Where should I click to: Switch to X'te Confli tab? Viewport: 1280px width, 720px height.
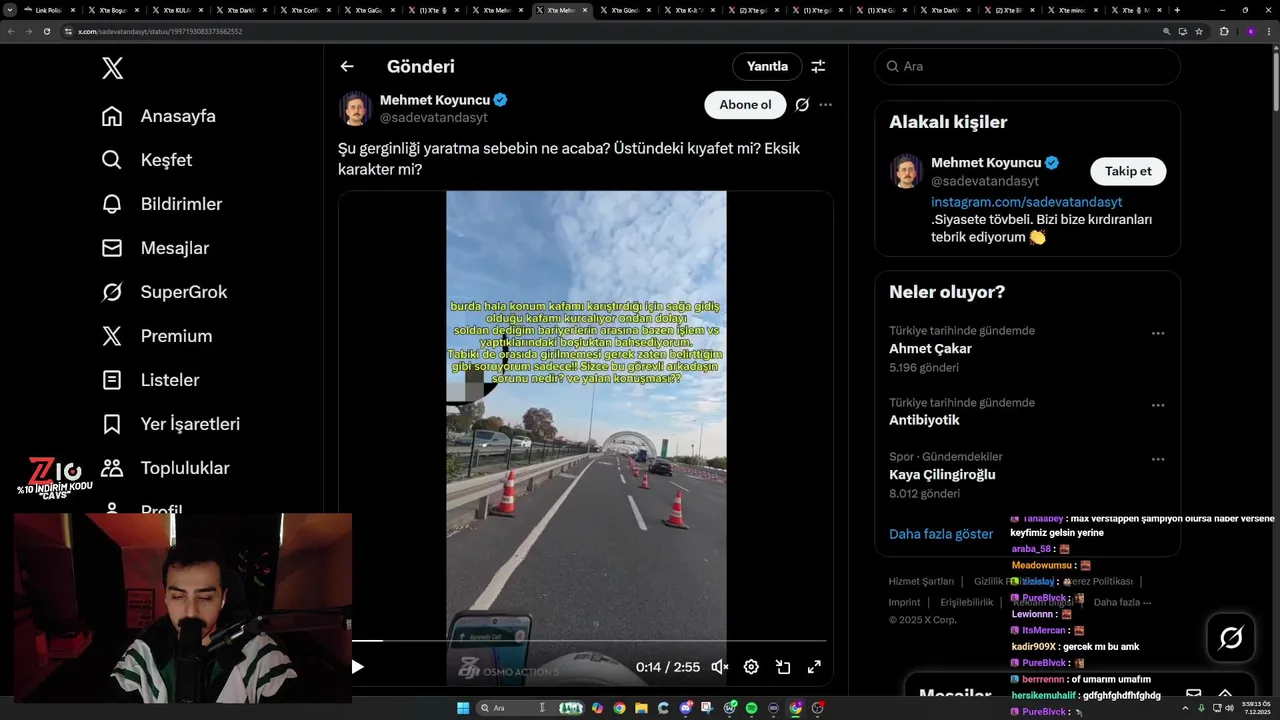point(304,10)
